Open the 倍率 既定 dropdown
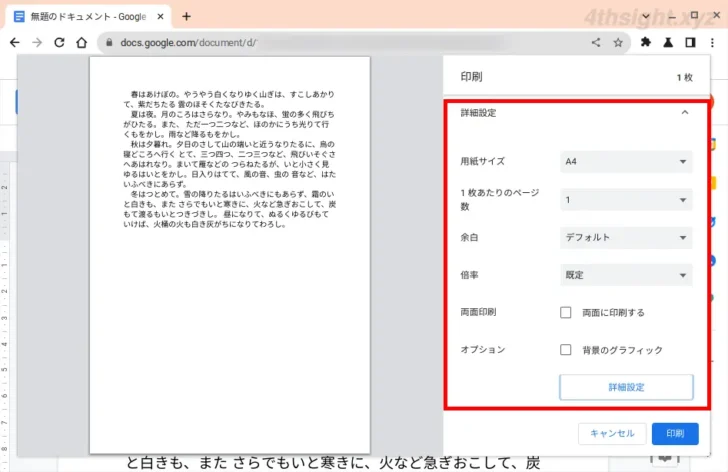 pyautogui.click(x=626, y=275)
